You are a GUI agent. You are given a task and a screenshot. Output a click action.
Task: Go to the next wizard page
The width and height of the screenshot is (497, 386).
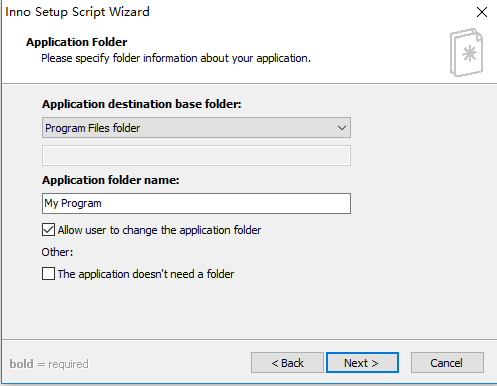[362, 363]
